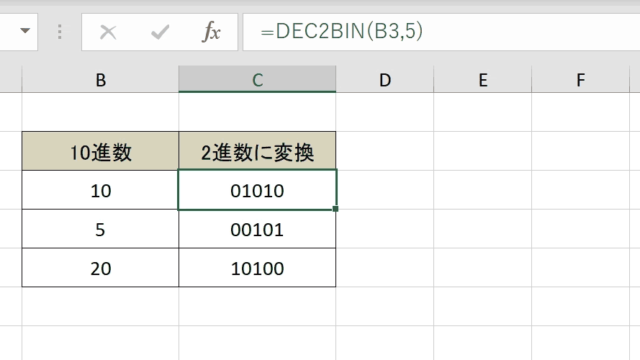Select the cell showing binary result 10100
The height and width of the screenshot is (360, 640).
[257, 268]
